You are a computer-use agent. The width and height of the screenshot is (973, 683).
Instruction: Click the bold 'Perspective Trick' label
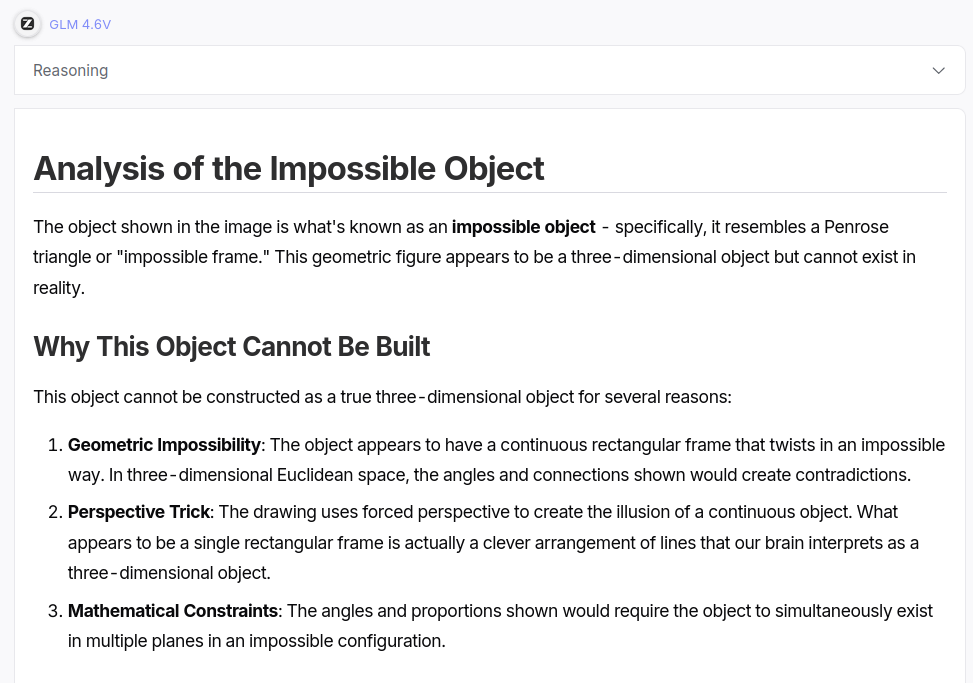pos(139,512)
